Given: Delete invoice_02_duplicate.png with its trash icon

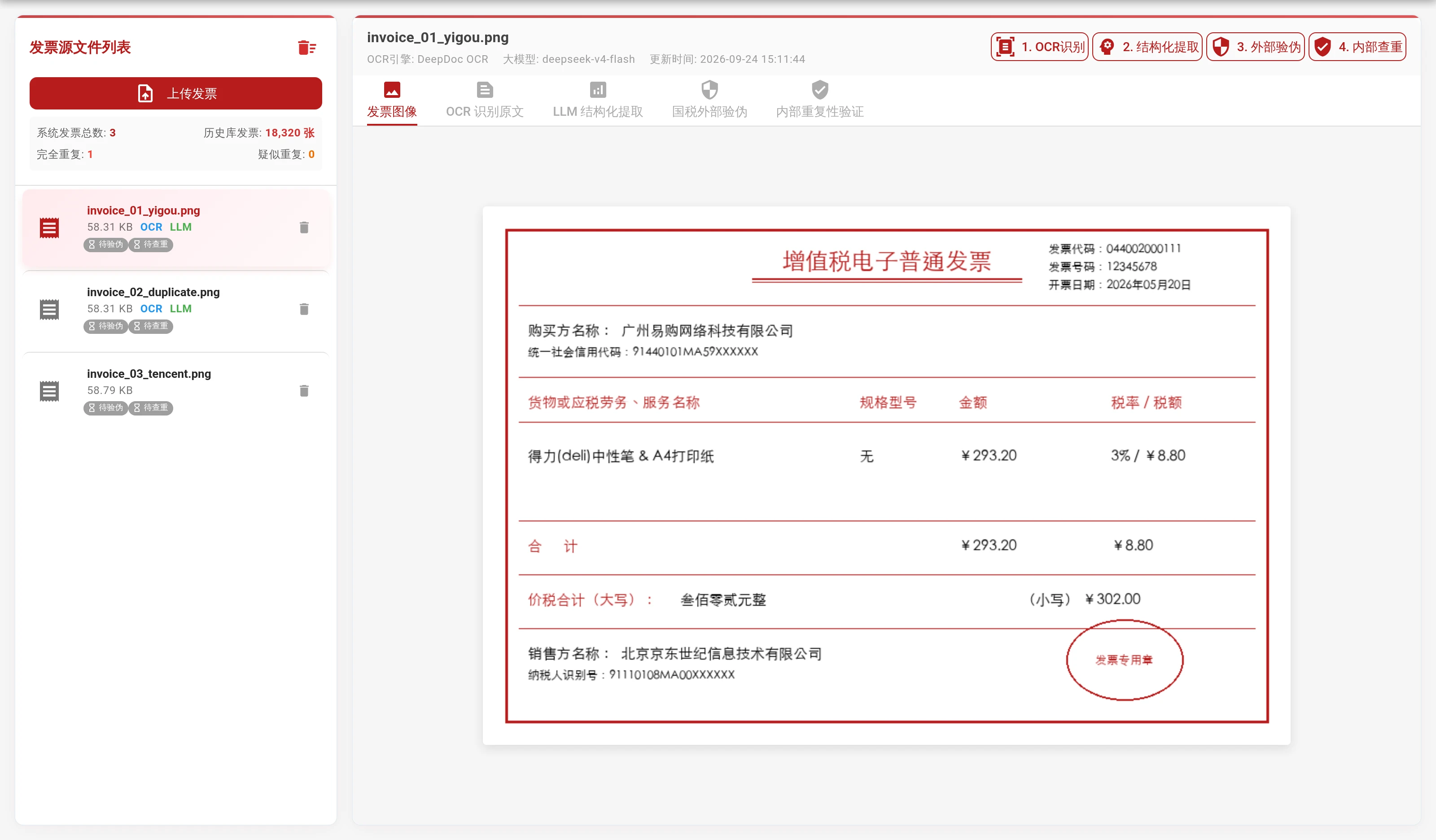Looking at the screenshot, I should pos(304,309).
